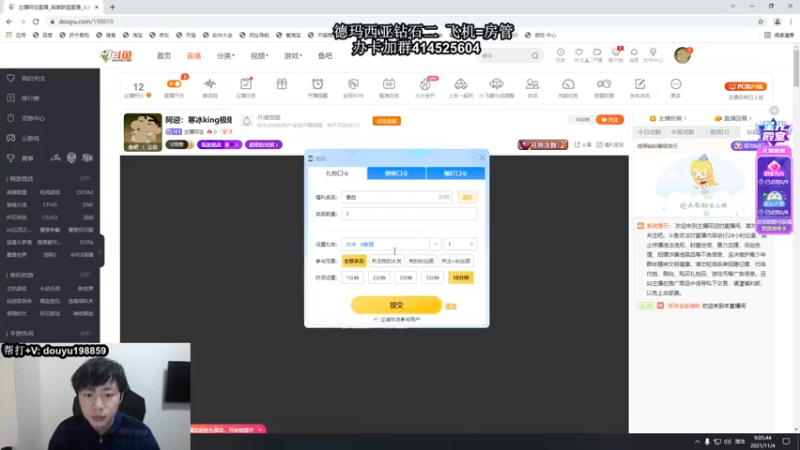This screenshot has width=800, height=450.
Task: Collapse the left sidebar with the arrow handle
Action: tap(101, 251)
